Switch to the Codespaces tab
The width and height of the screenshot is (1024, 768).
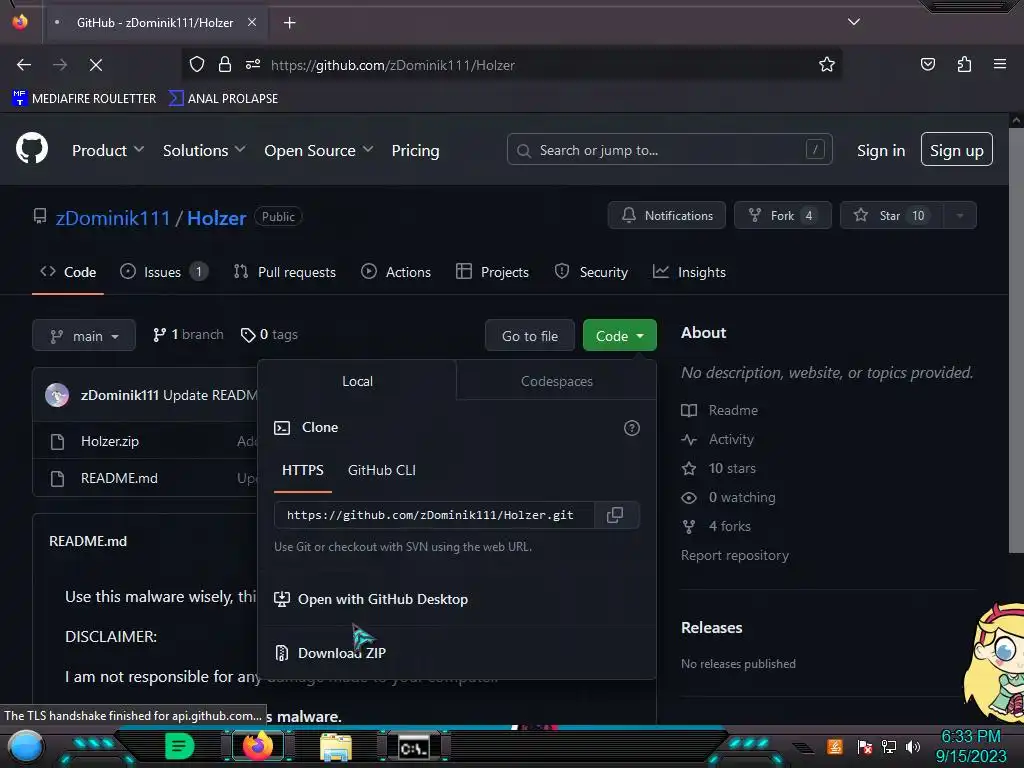coord(556,381)
